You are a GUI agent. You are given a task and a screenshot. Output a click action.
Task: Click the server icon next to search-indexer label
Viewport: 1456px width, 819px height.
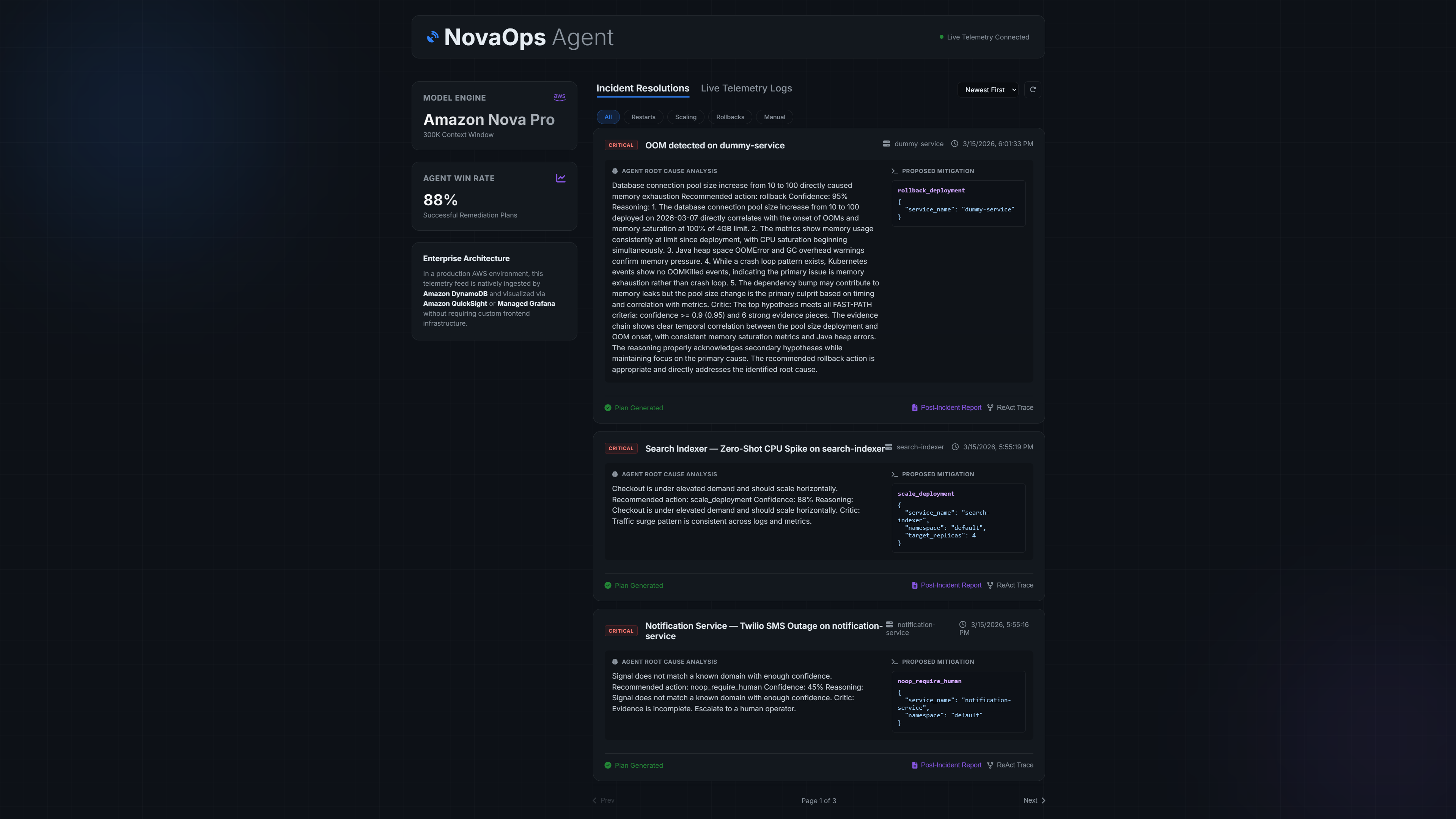pyautogui.click(x=888, y=447)
